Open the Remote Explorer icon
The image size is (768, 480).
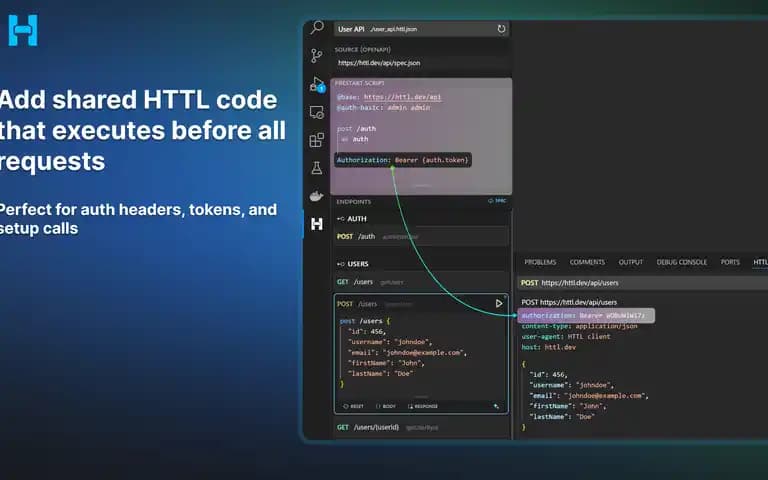tap(317, 113)
